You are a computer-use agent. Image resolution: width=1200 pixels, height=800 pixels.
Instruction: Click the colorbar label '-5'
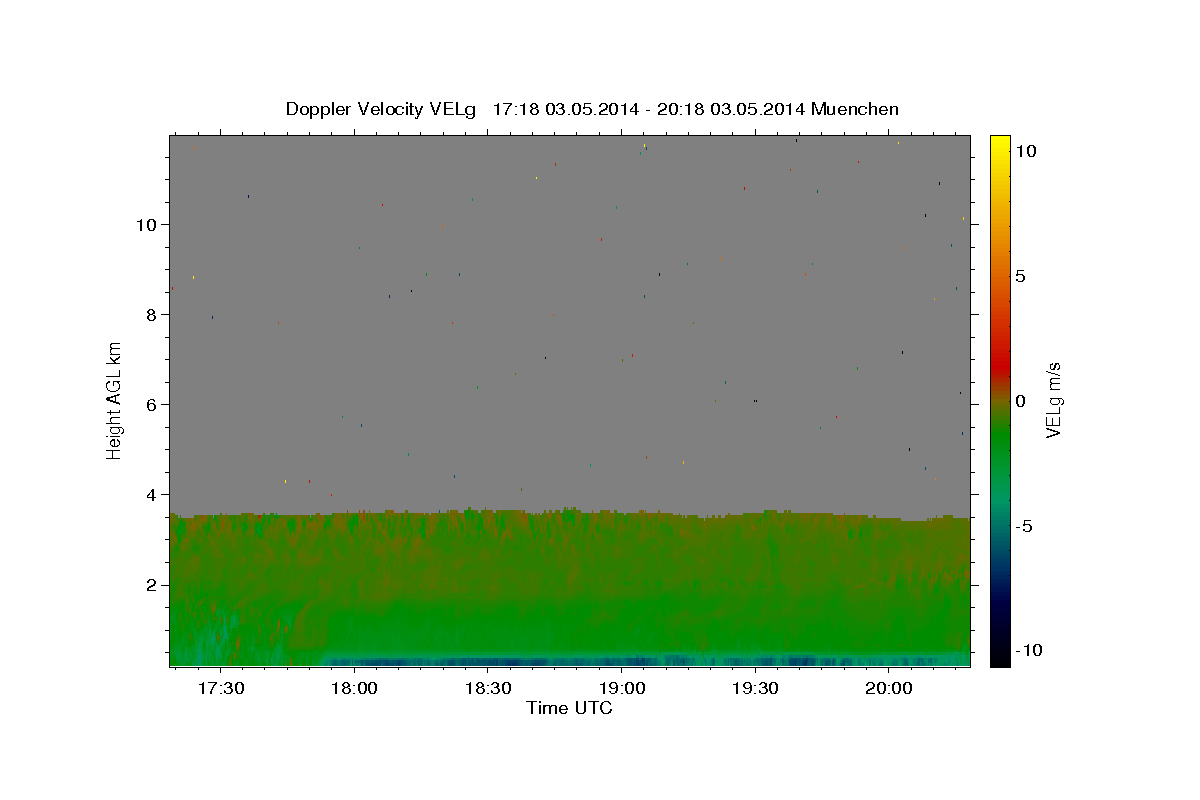[x=1024, y=526]
